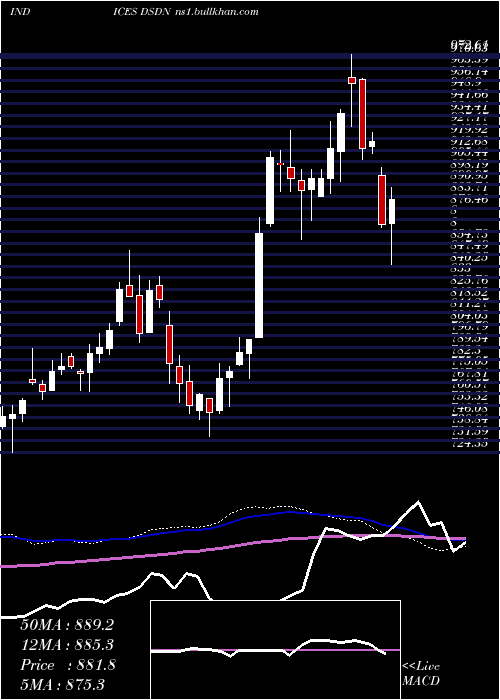Click the <<Live MACD label
The image size is (500, 700).
[421, 674]
